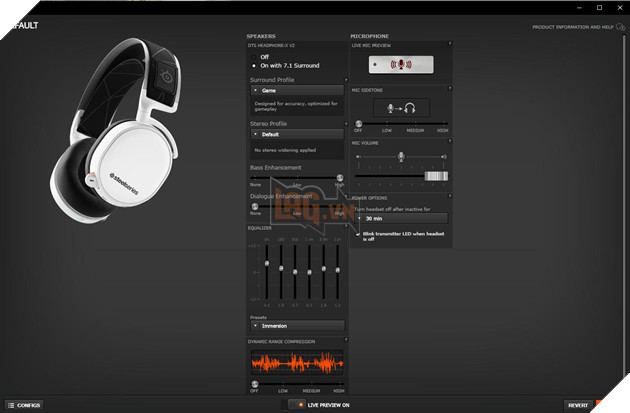Click the Bass Enhancement slider handle

click(x=340, y=178)
